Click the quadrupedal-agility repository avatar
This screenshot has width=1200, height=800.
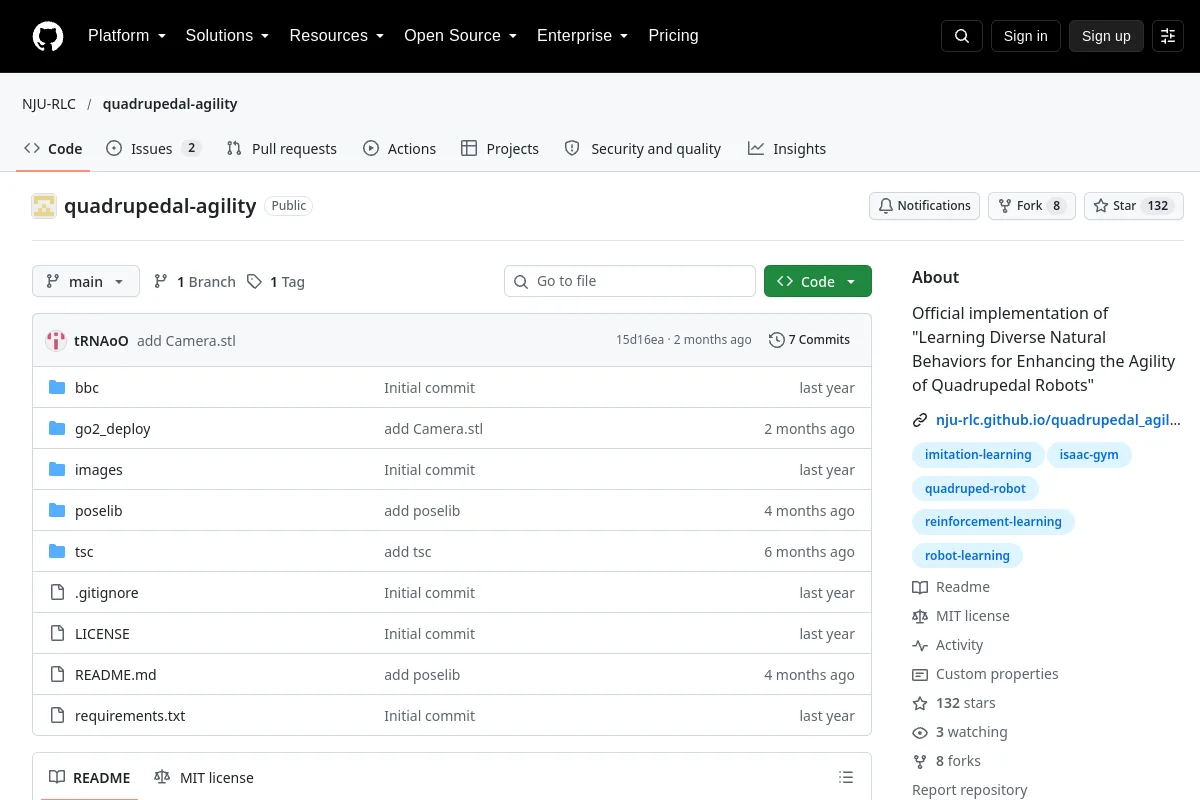point(44,206)
